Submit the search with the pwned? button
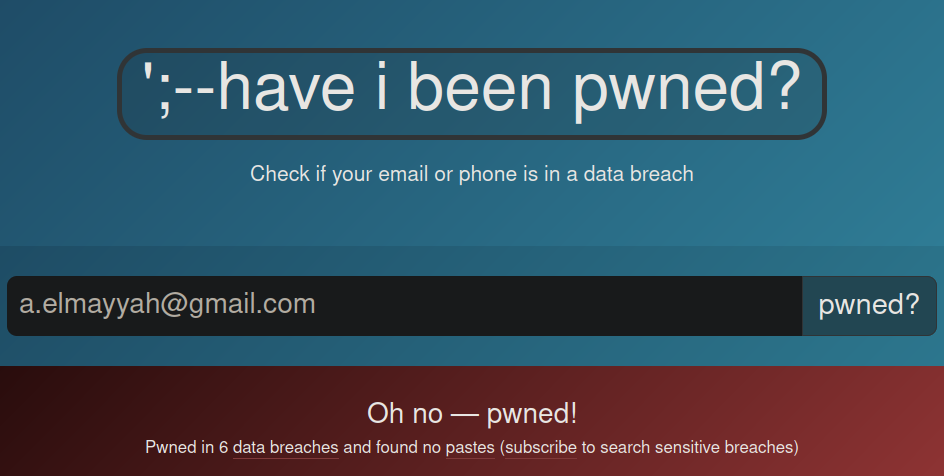This screenshot has height=476, width=944. [869, 306]
